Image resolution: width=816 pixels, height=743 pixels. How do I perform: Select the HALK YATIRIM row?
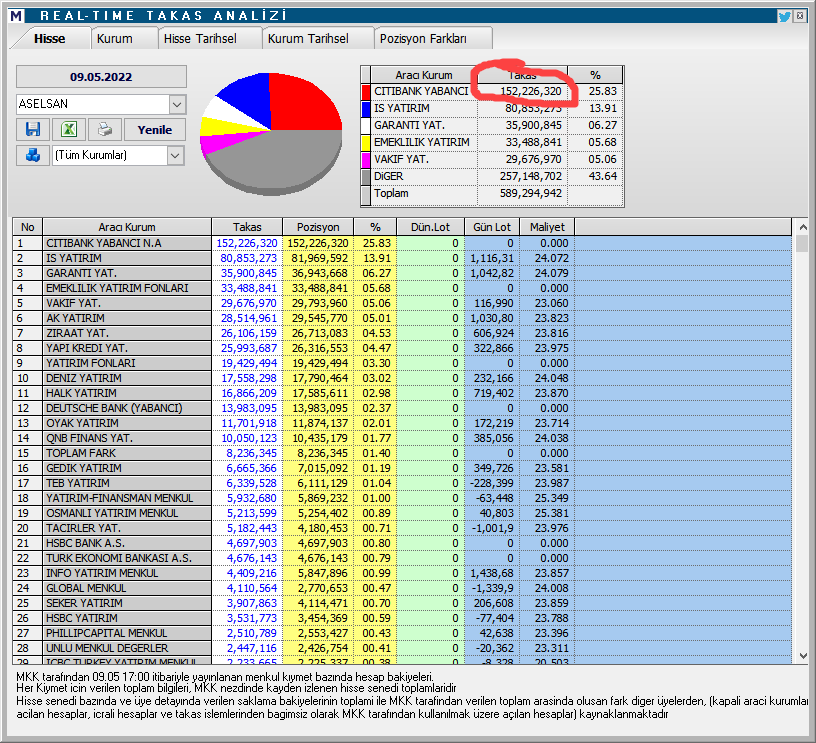(x=402, y=393)
